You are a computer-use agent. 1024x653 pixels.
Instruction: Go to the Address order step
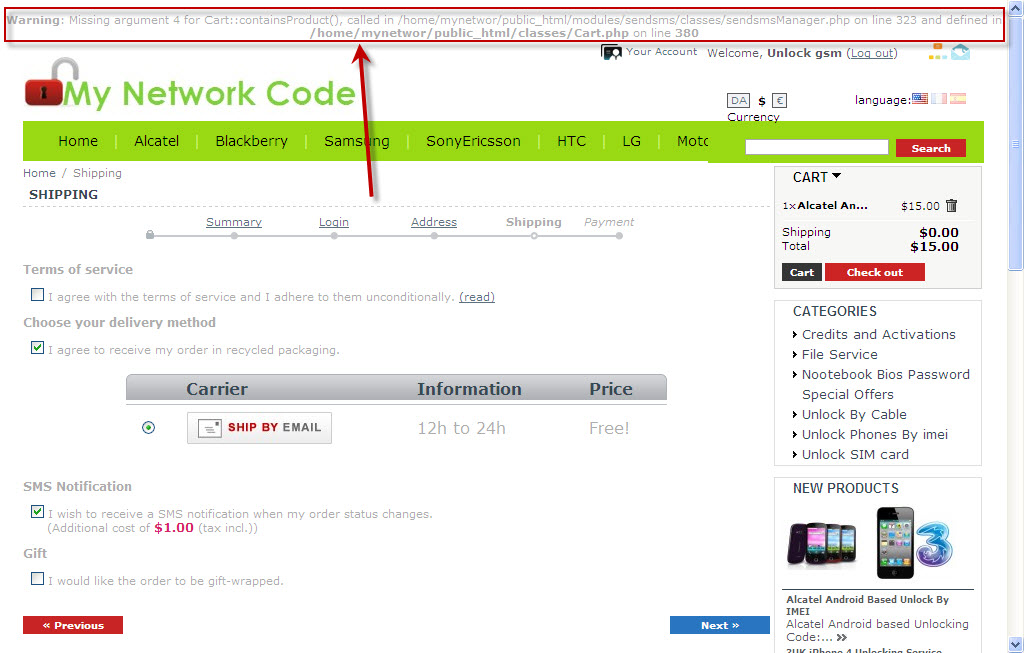coord(434,222)
